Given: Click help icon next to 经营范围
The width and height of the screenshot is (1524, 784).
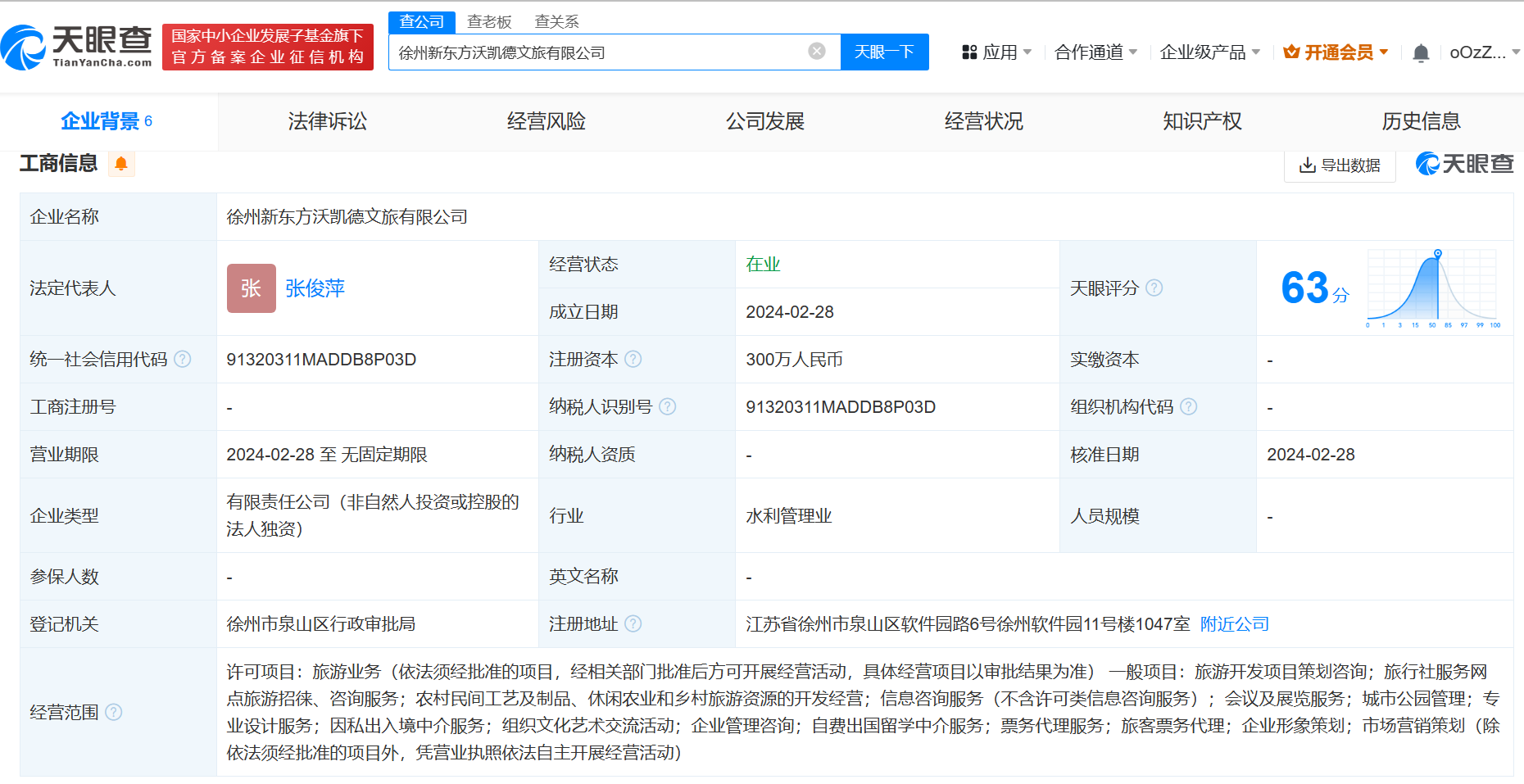Looking at the screenshot, I should click(x=114, y=713).
